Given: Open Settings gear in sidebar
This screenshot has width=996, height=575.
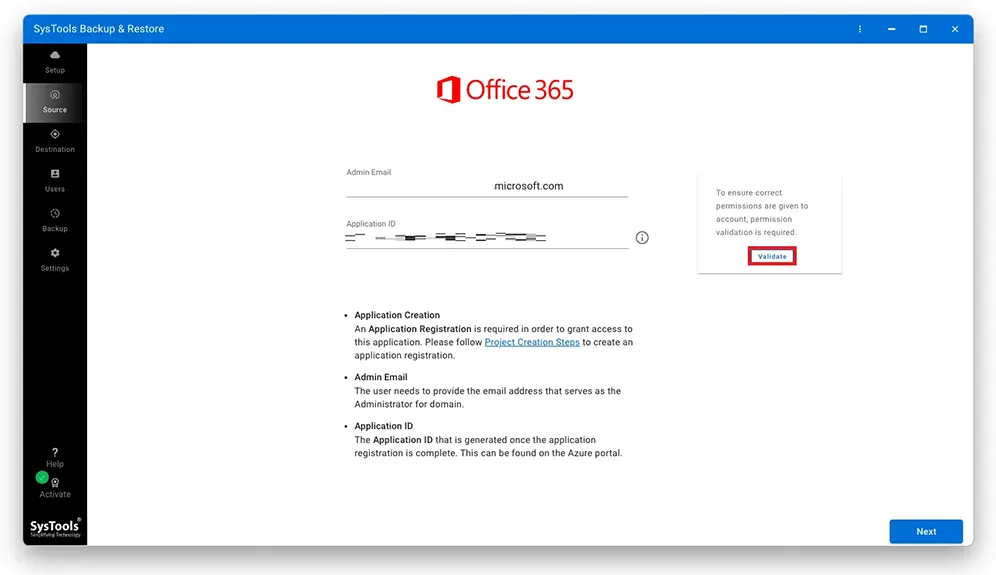Looking at the screenshot, I should (x=55, y=253).
